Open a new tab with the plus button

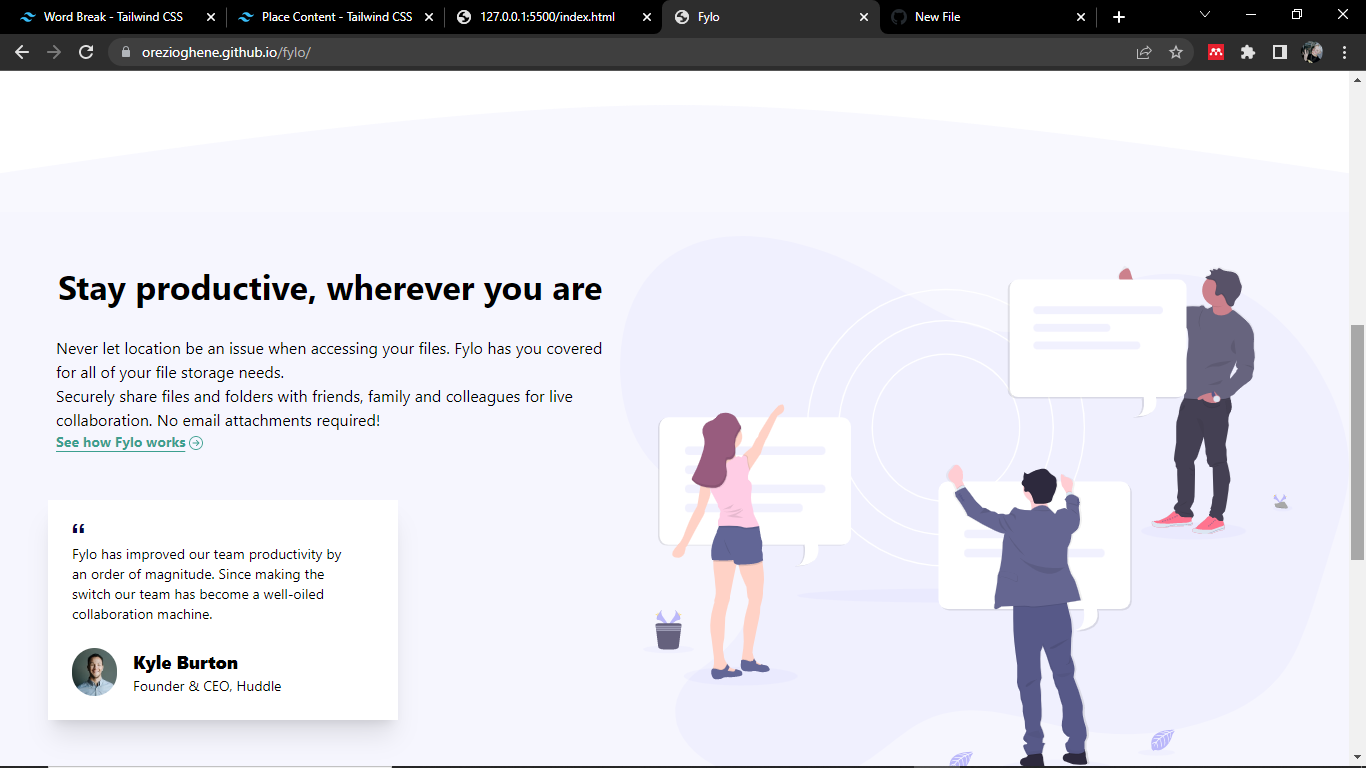1118,16
